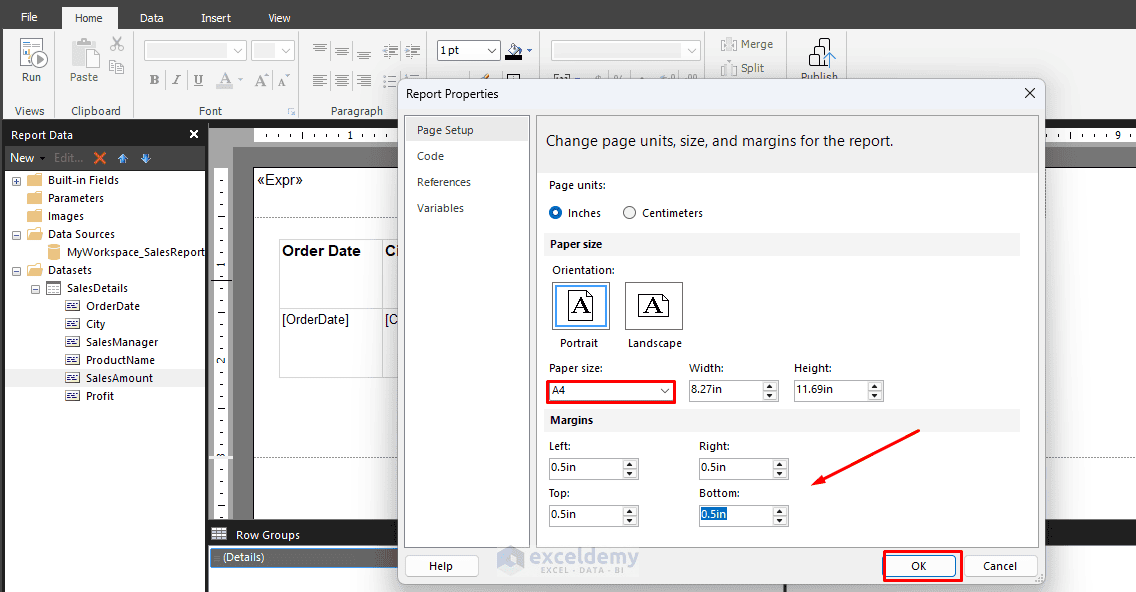
Task: Click the Run report icon
Action: [33, 54]
